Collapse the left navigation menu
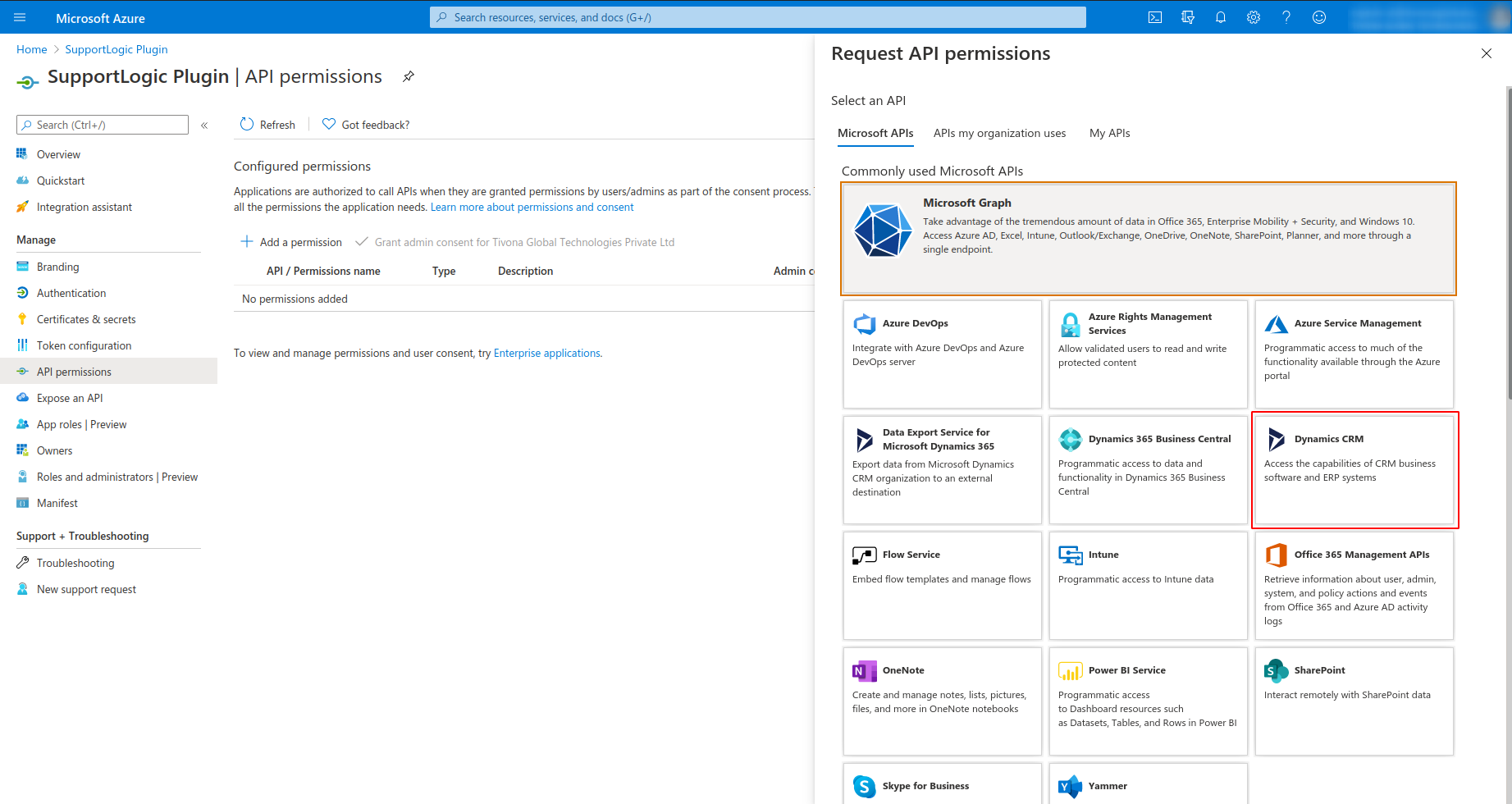The height and width of the screenshot is (804, 1512). coord(204,126)
